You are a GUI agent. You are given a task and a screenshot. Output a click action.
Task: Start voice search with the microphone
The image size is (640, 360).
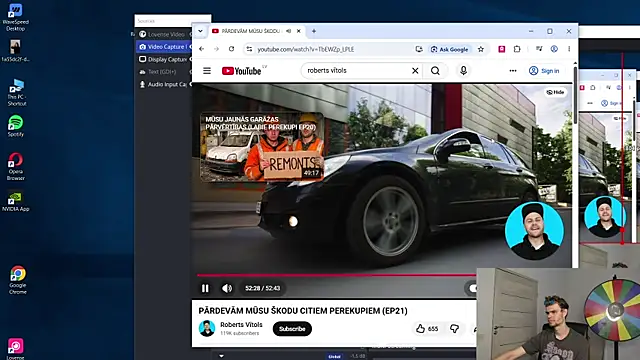click(463, 71)
